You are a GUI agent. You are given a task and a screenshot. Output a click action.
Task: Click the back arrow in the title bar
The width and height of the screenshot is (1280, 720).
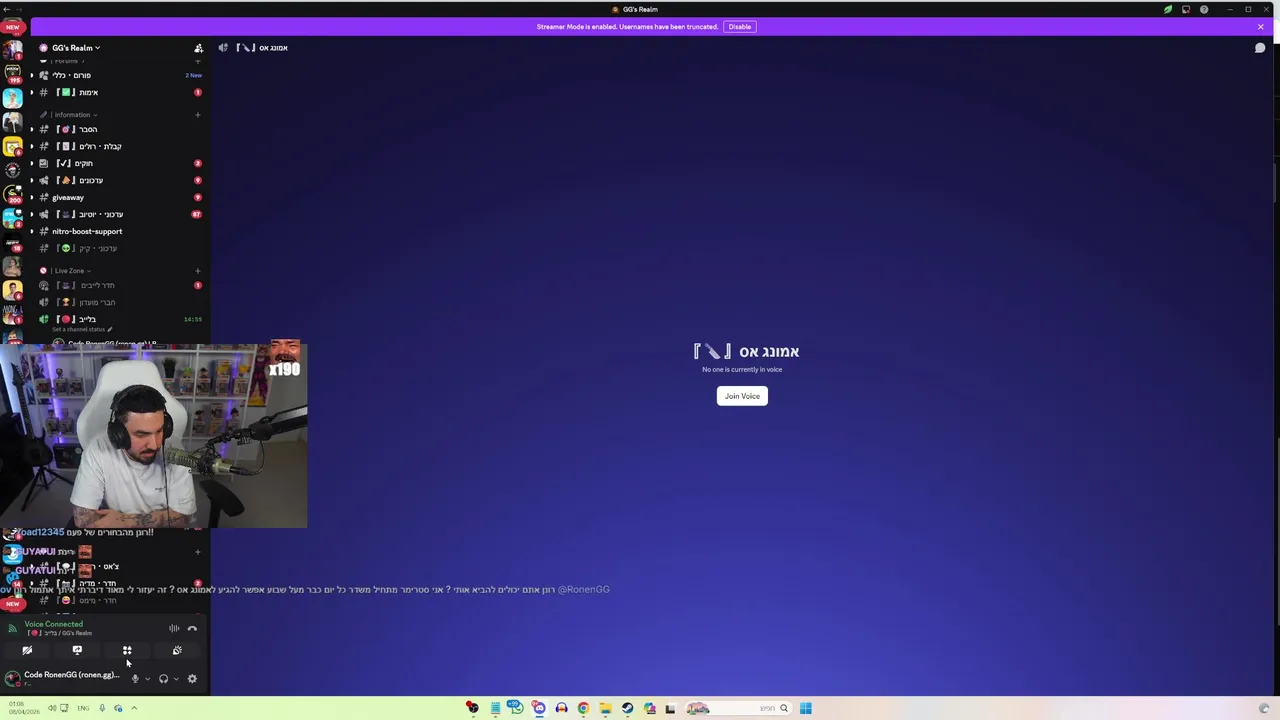pos(7,9)
